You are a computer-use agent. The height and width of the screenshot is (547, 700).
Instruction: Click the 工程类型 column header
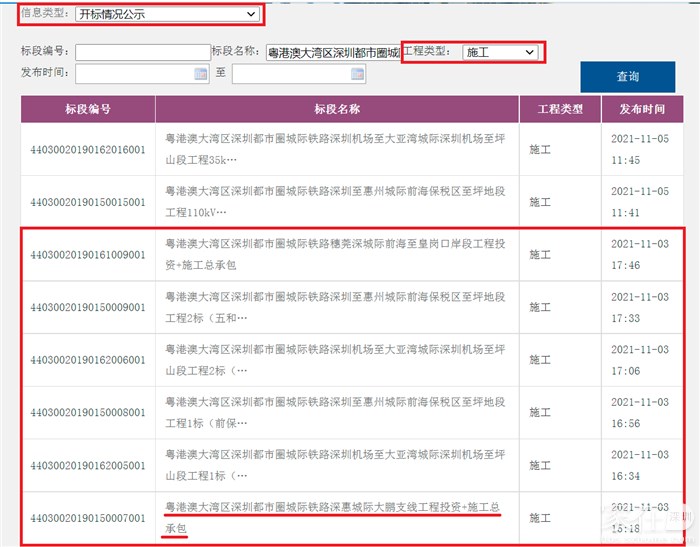click(561, 109)
